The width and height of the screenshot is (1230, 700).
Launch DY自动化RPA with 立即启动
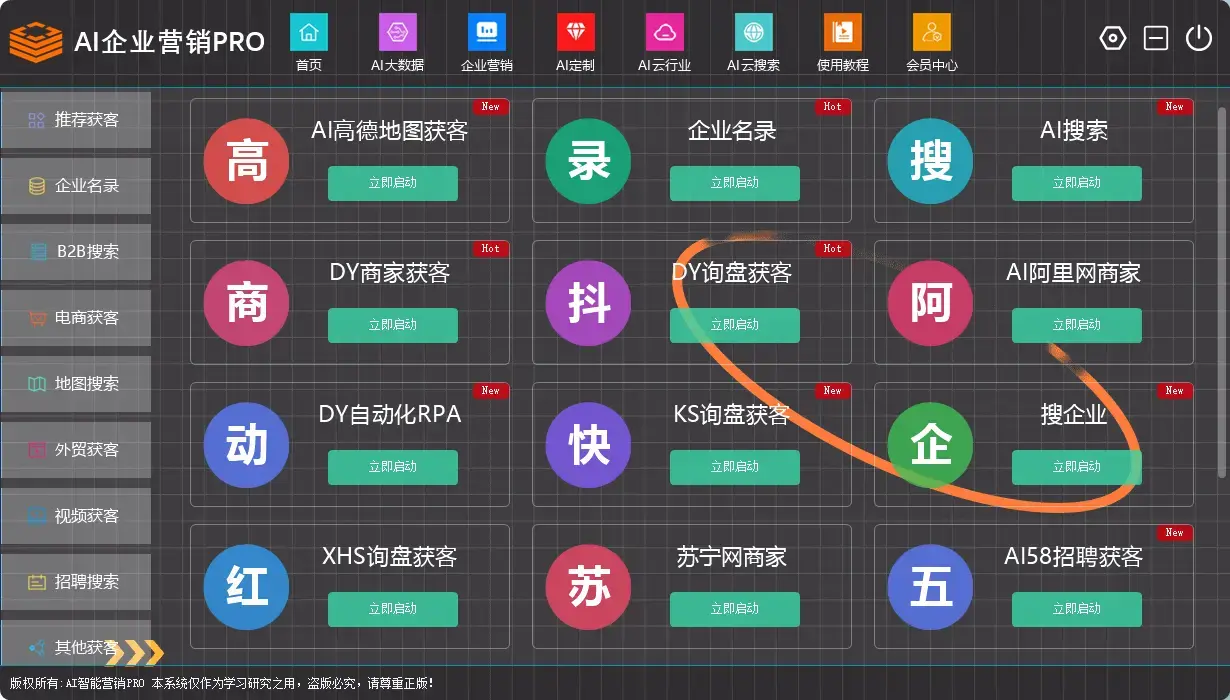[x=393, y=467]
